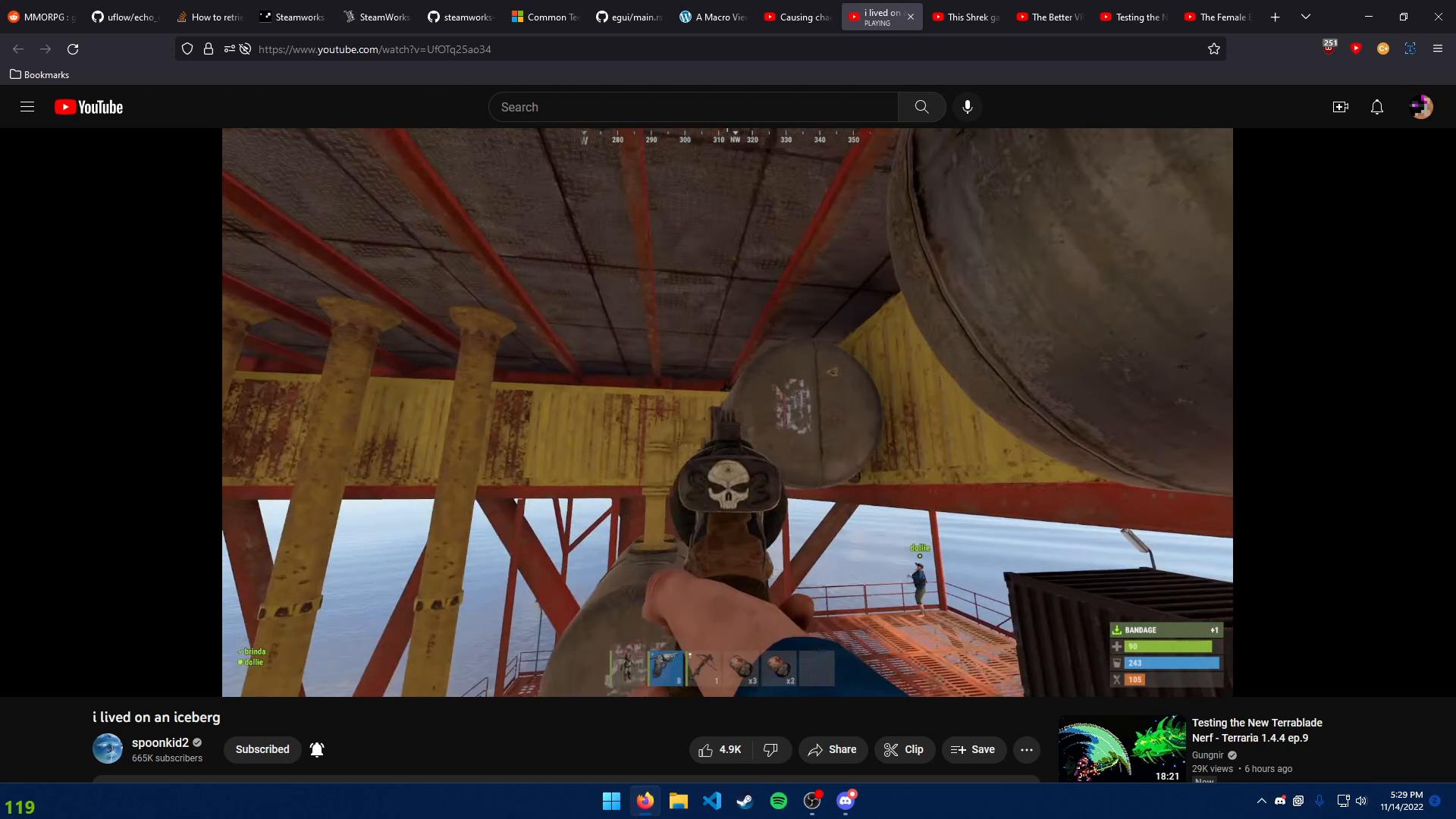Click the search magnifier button
Screen dimensions: 1456x819
pos(921,107)
